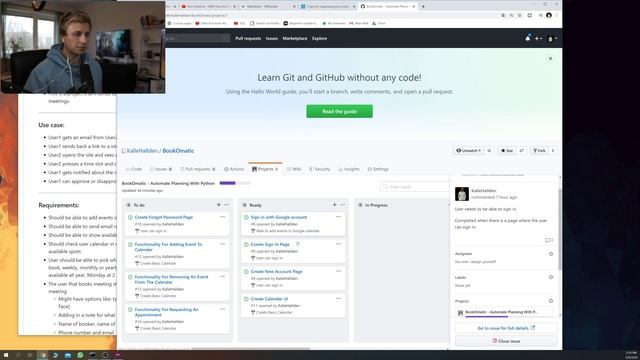Switch to the Actions tab
640x360 pixels.
[x=234, y=169]
